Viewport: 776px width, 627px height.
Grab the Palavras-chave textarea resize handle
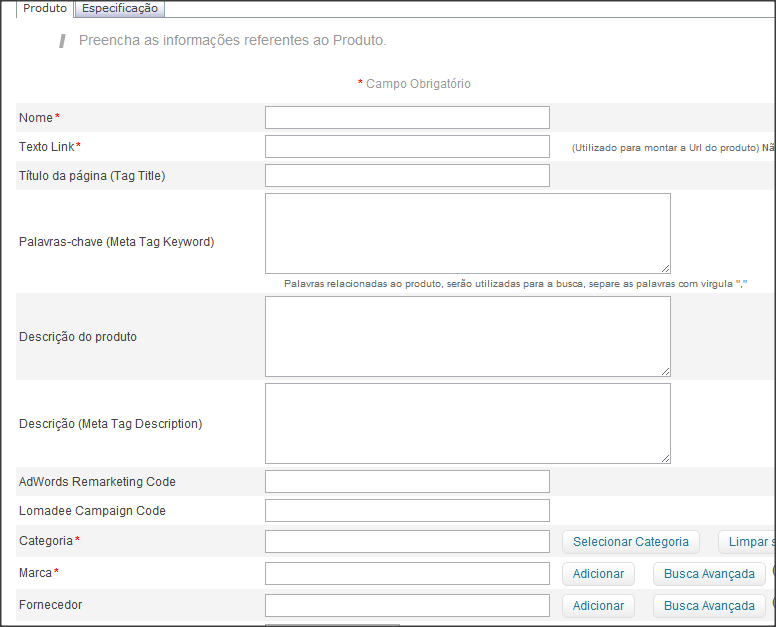coord(666,269)
